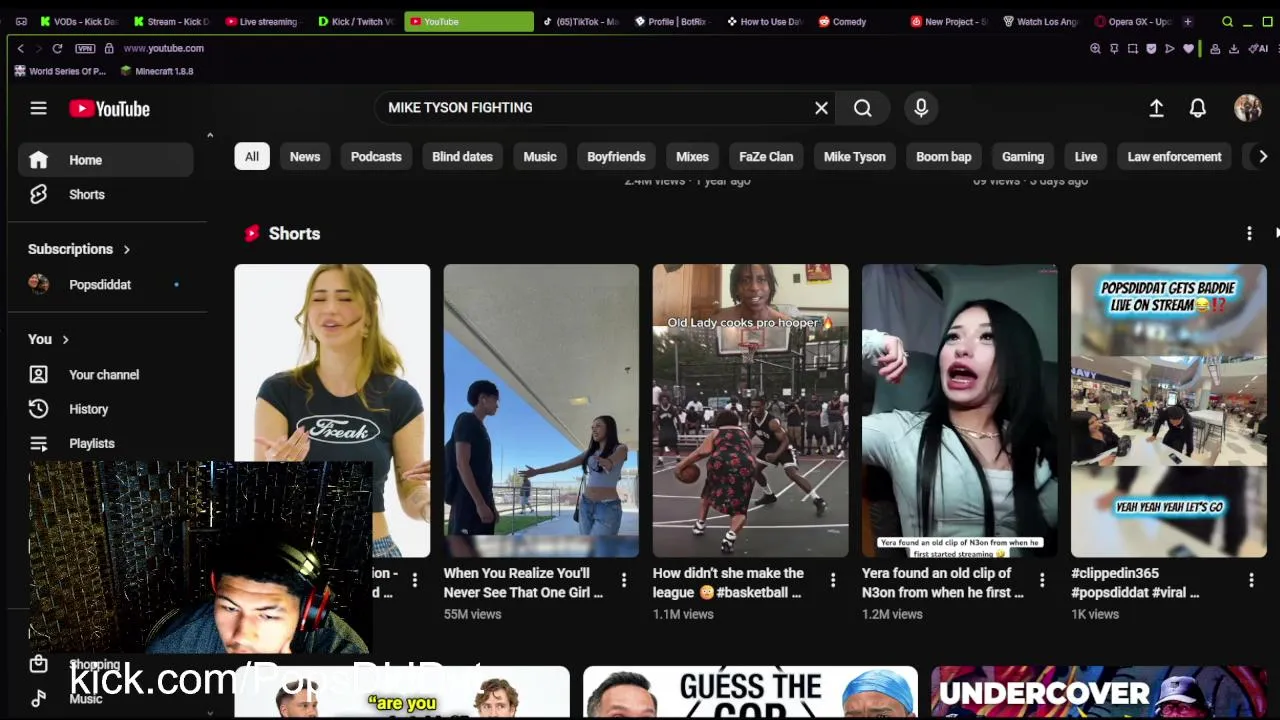This screenshot has width=1280, height=720.
Task: Open the Freak t-shirt Short thumbnail
Action: pyautogui.click(x=332, y=410)
